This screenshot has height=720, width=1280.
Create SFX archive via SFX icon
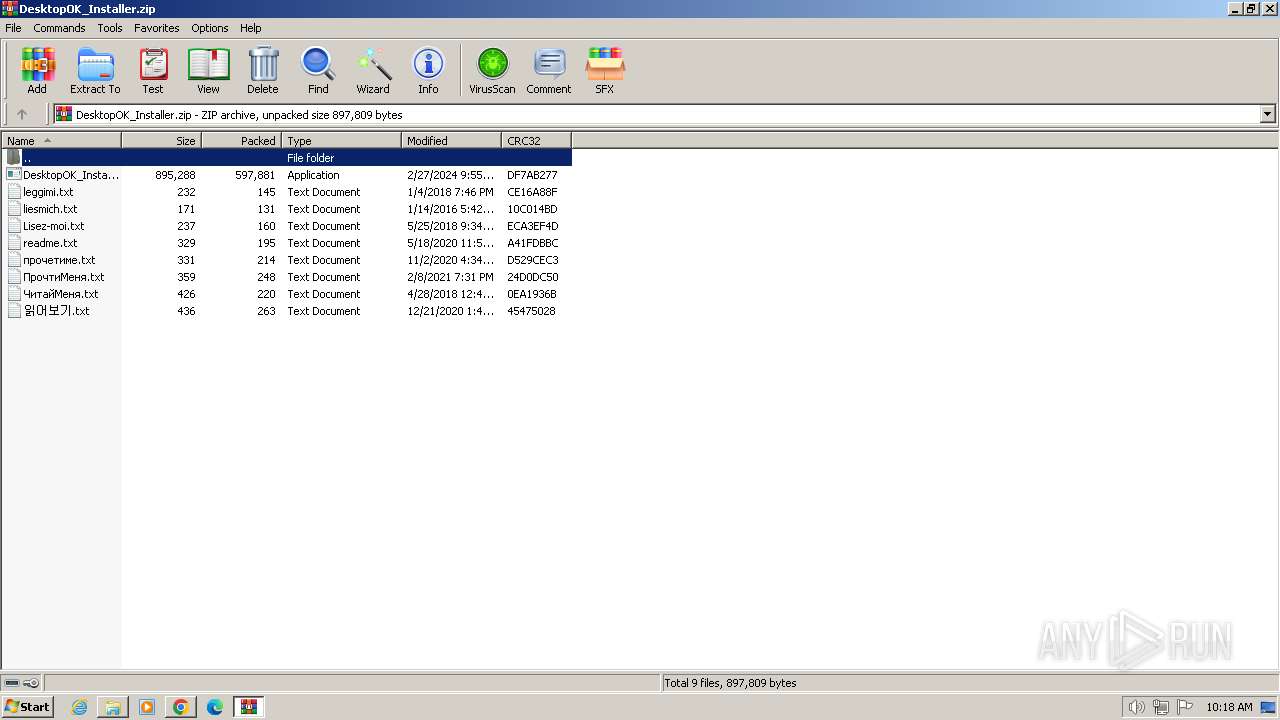pos(605,71)
